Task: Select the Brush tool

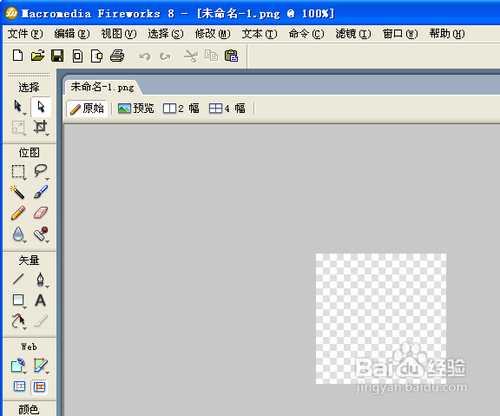Action: tap(41, 192)
